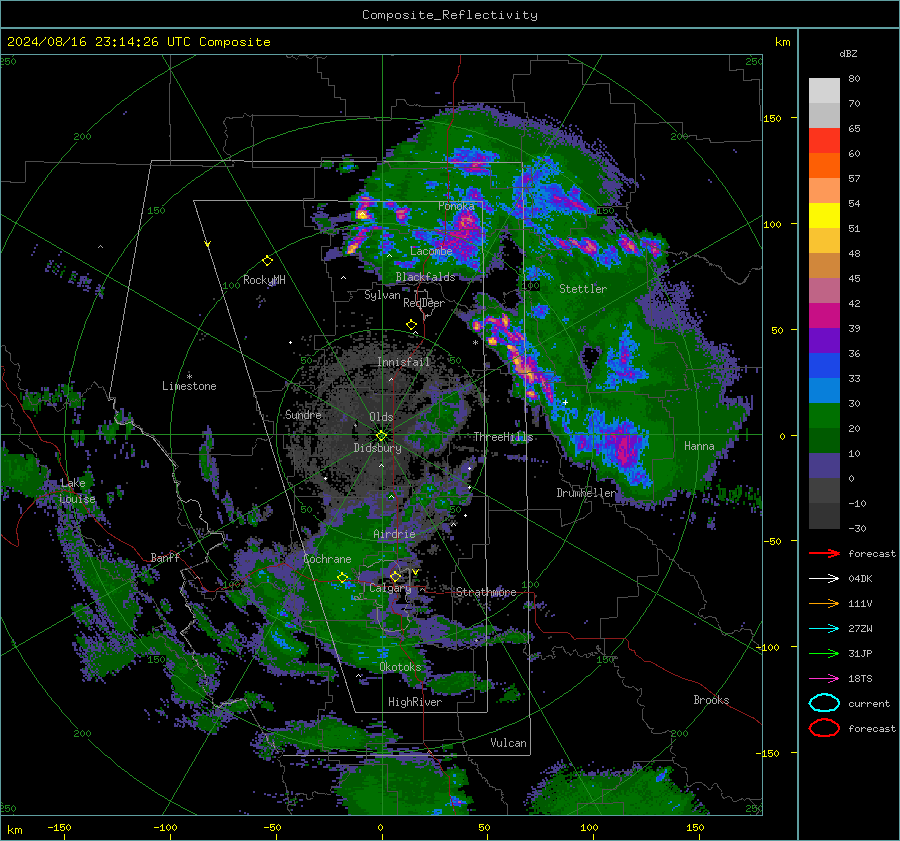Click the magenta 18TS arrow icon
The height and width of the screenshot is (841, 900).
(824, 679)
